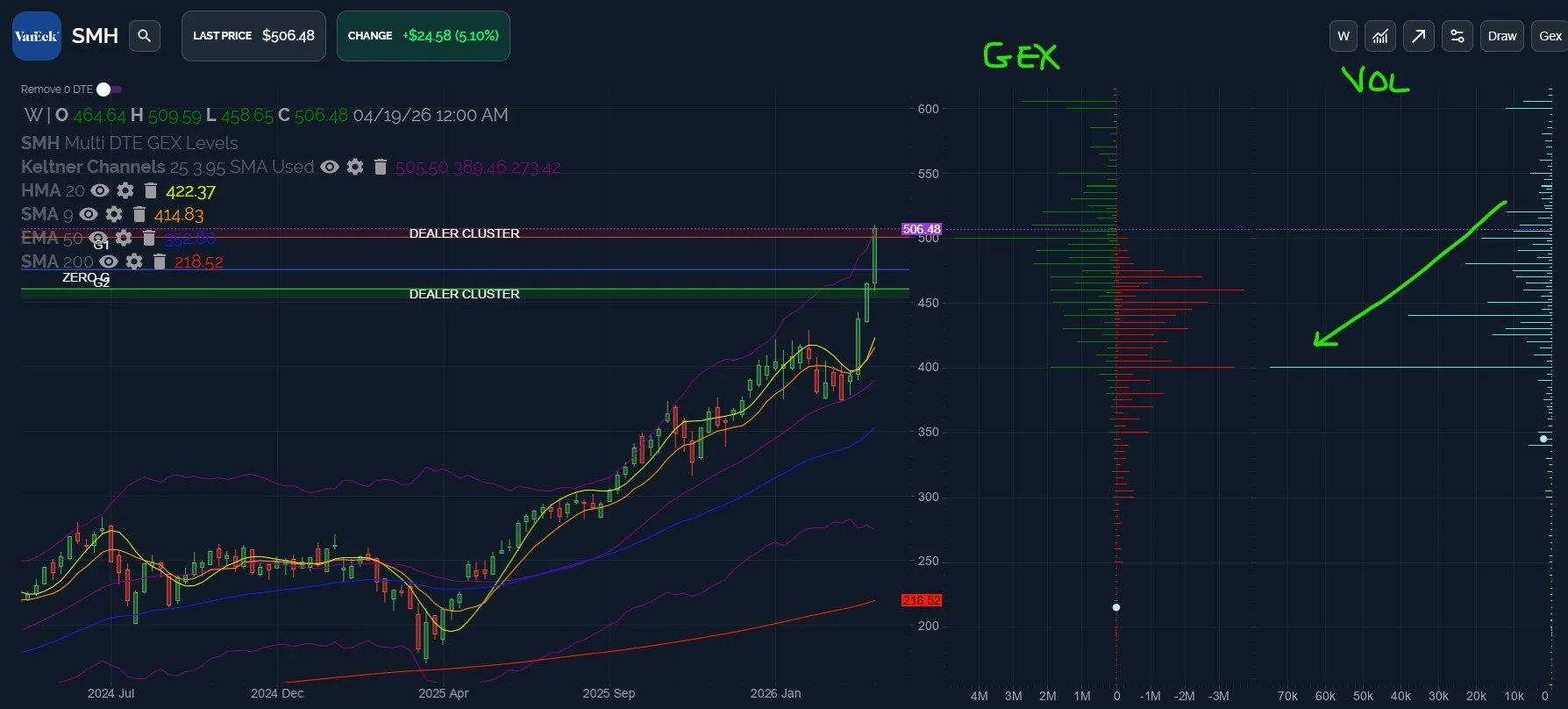This screenshot has height=709, width=1568.
Task: Click the 70k volume axis label
Action: pyautogui.click(x=1287, y=696)
